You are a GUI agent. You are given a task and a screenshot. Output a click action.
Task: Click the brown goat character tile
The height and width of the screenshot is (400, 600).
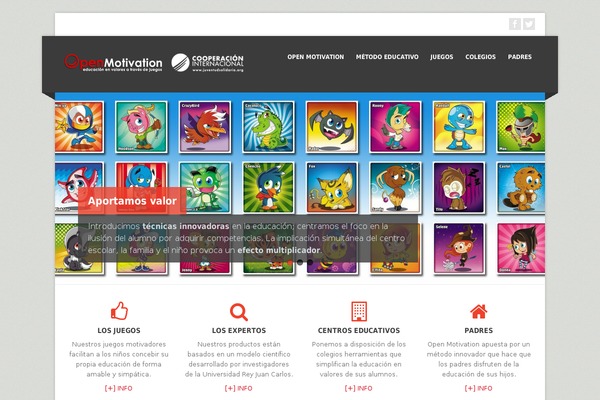[395, 188]
